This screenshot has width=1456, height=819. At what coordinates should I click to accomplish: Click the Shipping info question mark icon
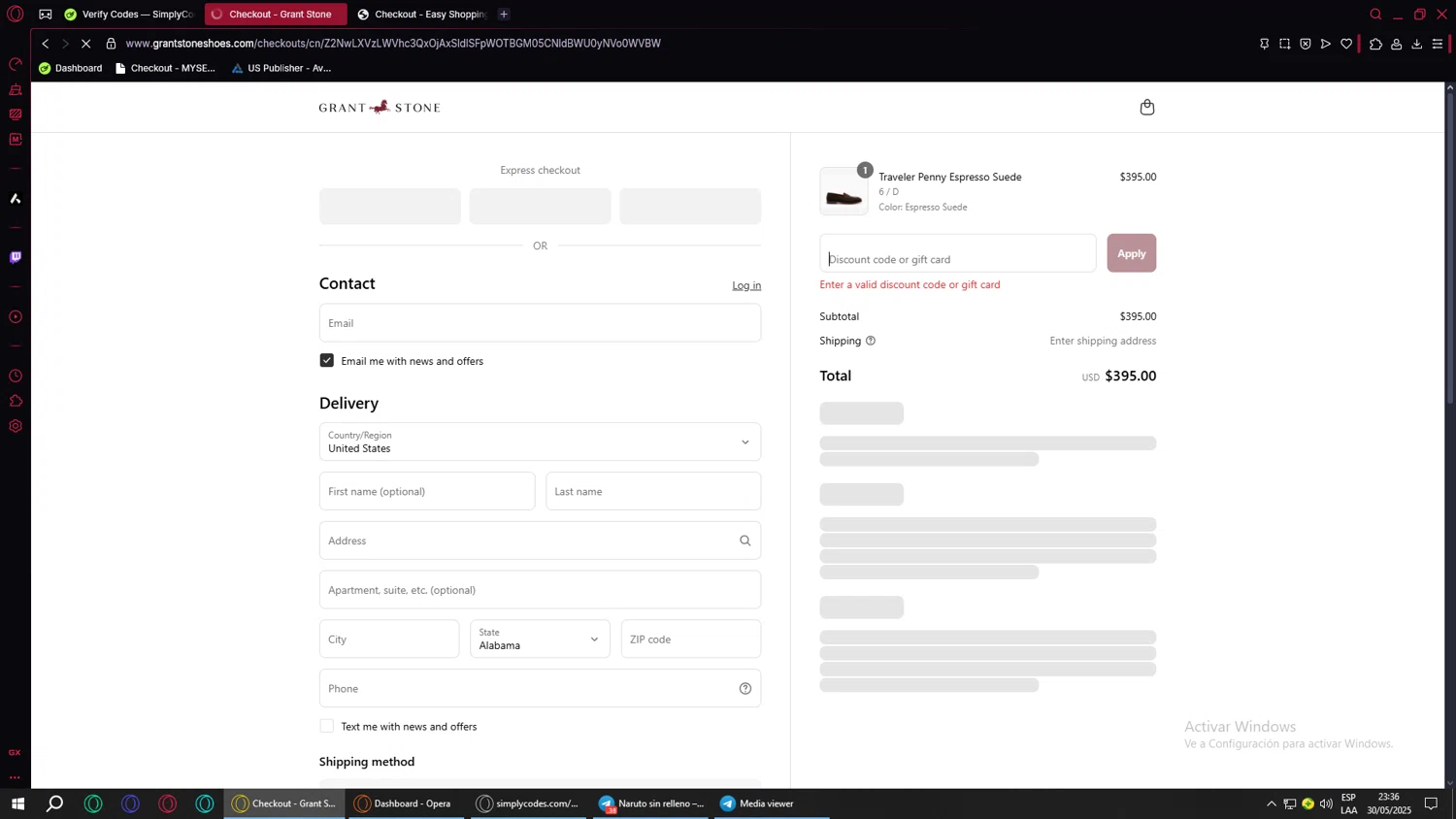tap(871, 341)
